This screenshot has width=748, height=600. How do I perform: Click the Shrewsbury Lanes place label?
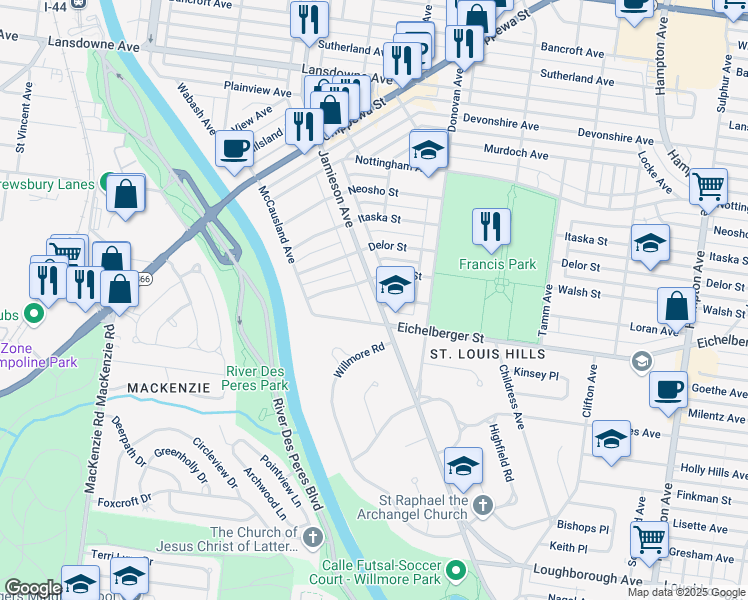tap(47, 185)
